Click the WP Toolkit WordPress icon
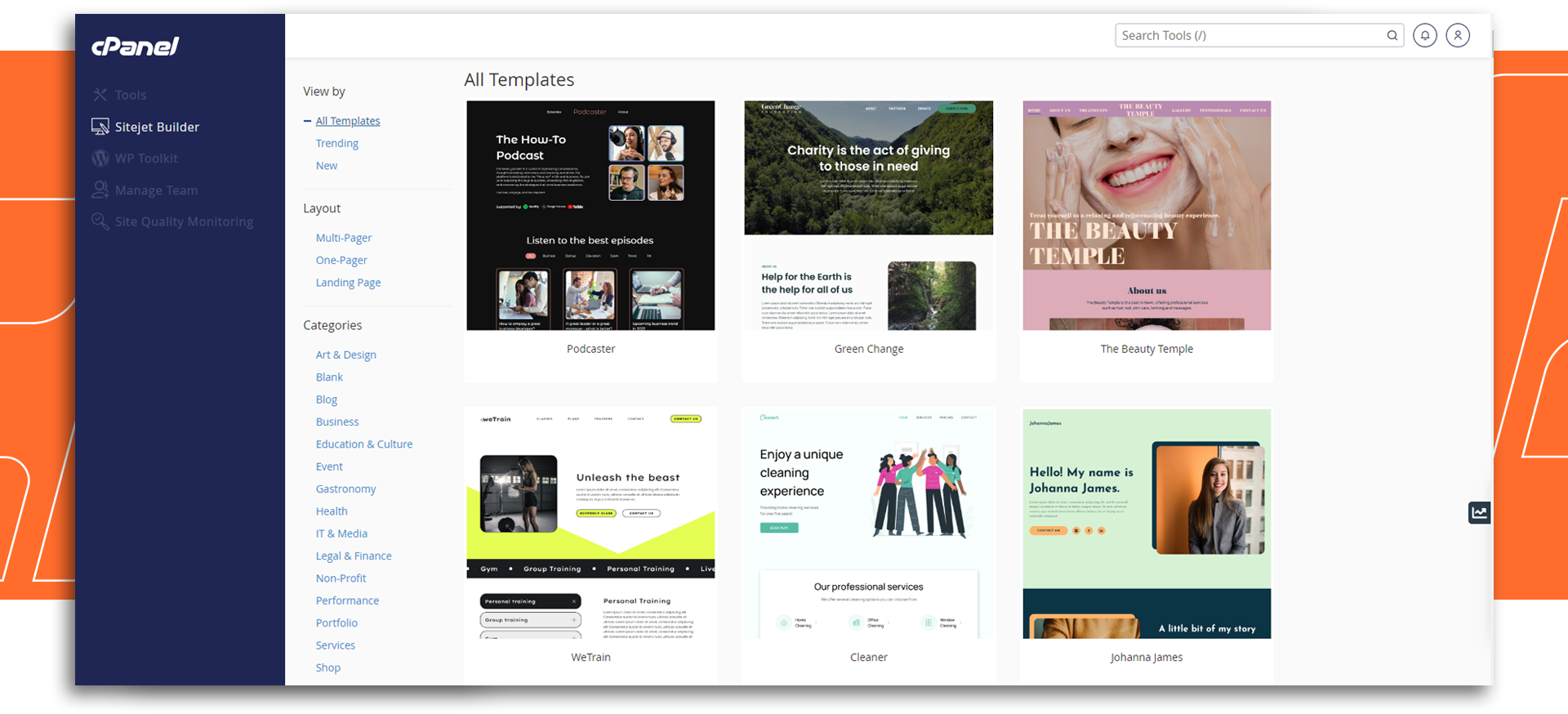Viewport: 1568px width, 714px height. pos(100,158)
